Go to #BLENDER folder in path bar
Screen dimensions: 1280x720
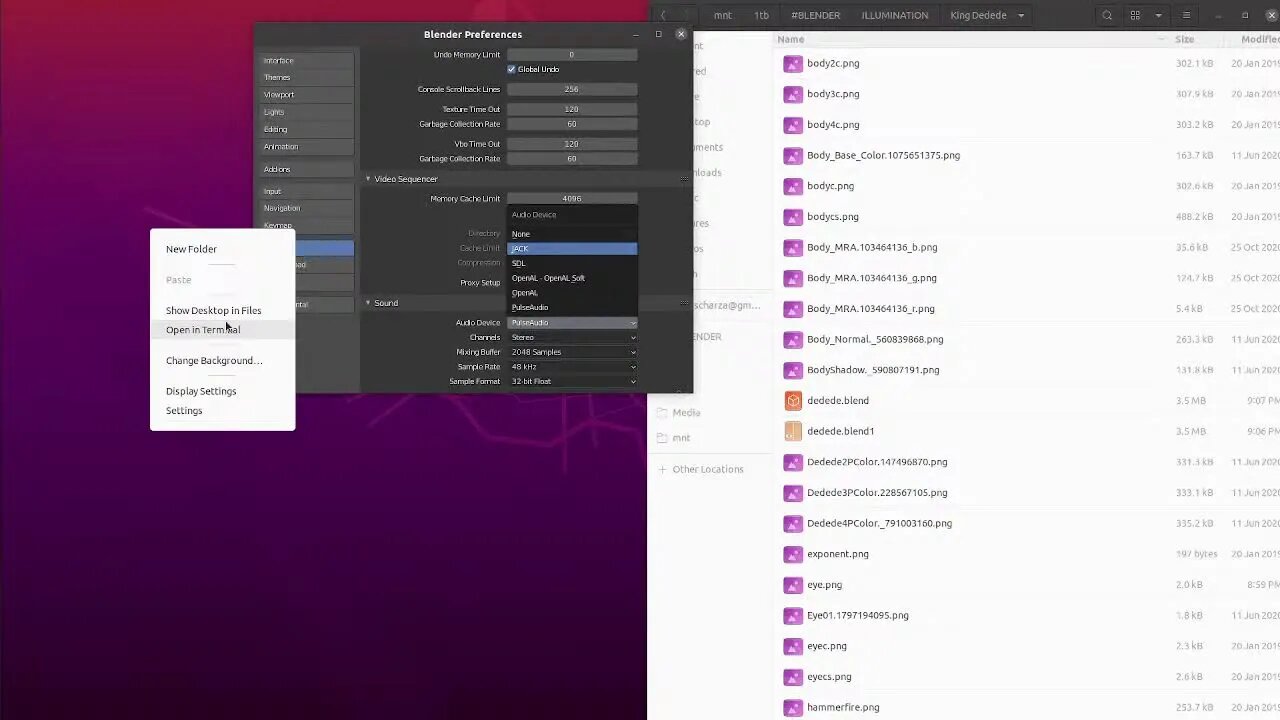pos(815,15)
